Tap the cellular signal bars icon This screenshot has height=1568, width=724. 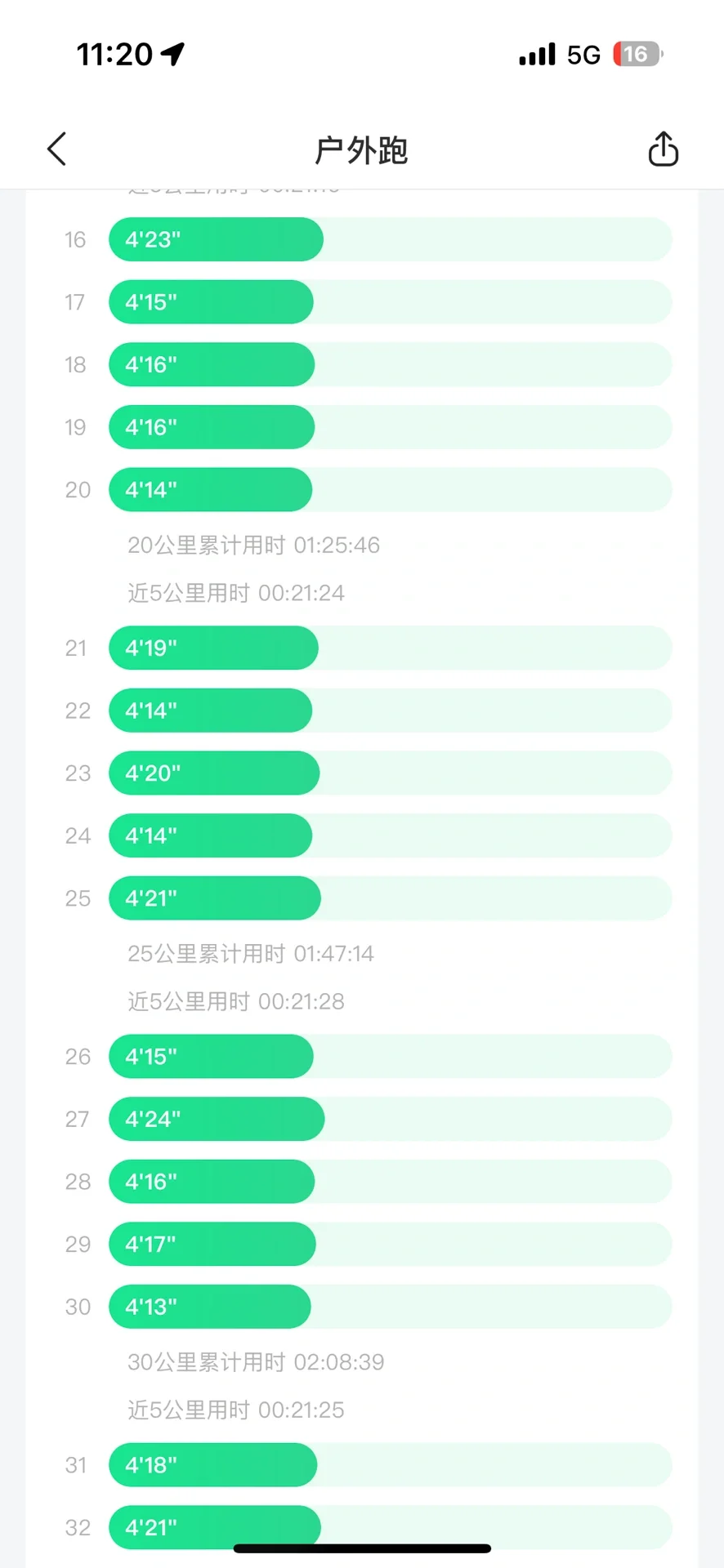tap(537, 55)
